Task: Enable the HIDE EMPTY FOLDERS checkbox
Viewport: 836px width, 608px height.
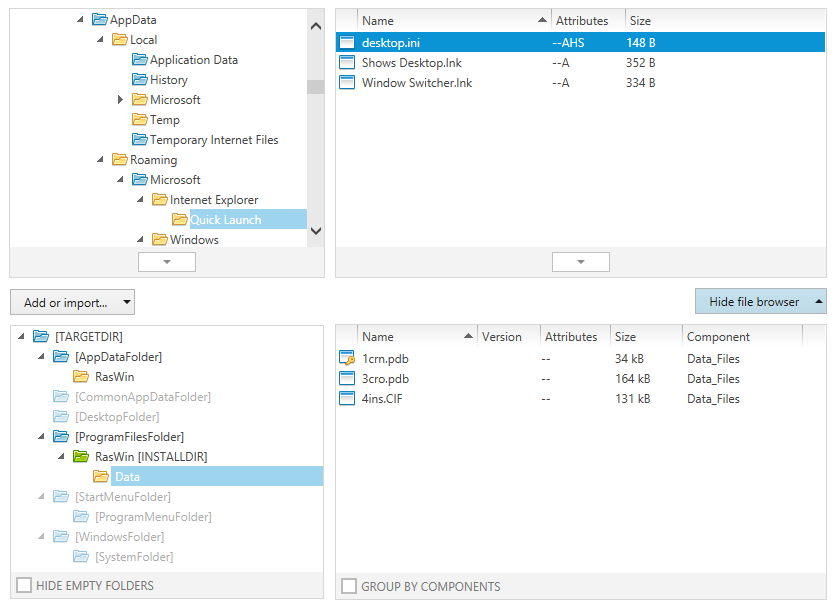Action: coord(22,587)
